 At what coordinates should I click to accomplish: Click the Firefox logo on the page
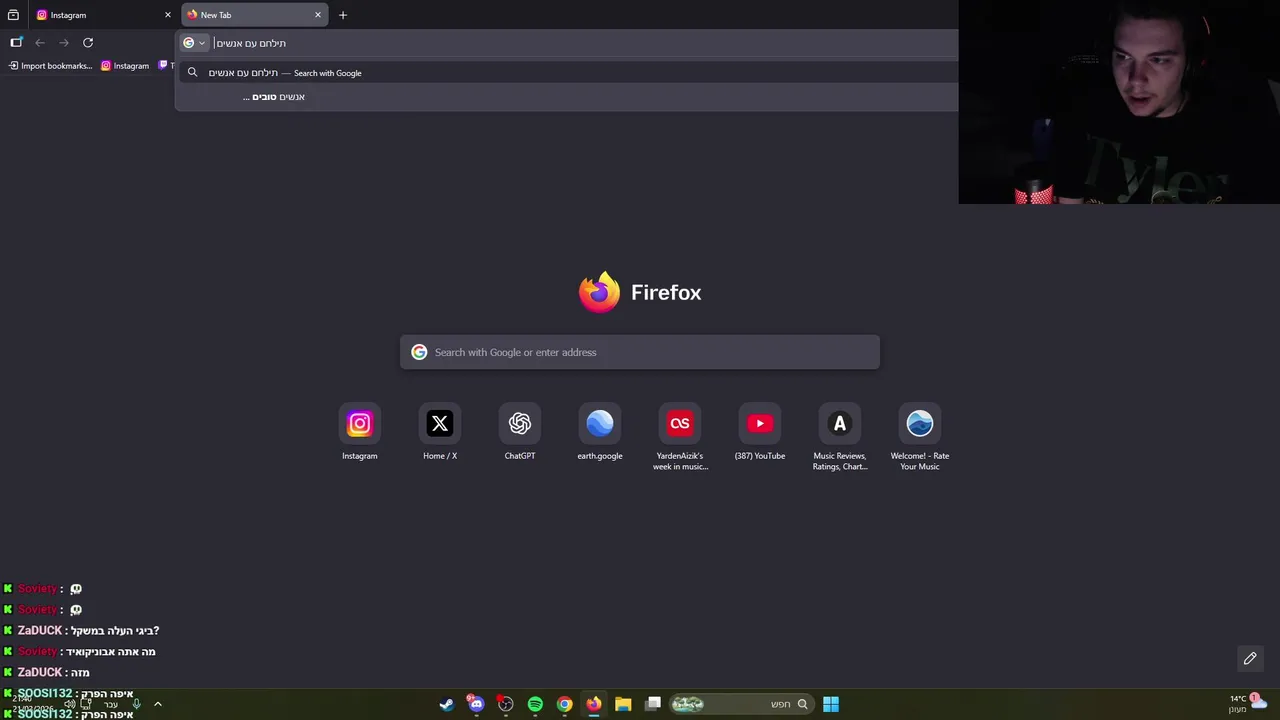(599, 292)
